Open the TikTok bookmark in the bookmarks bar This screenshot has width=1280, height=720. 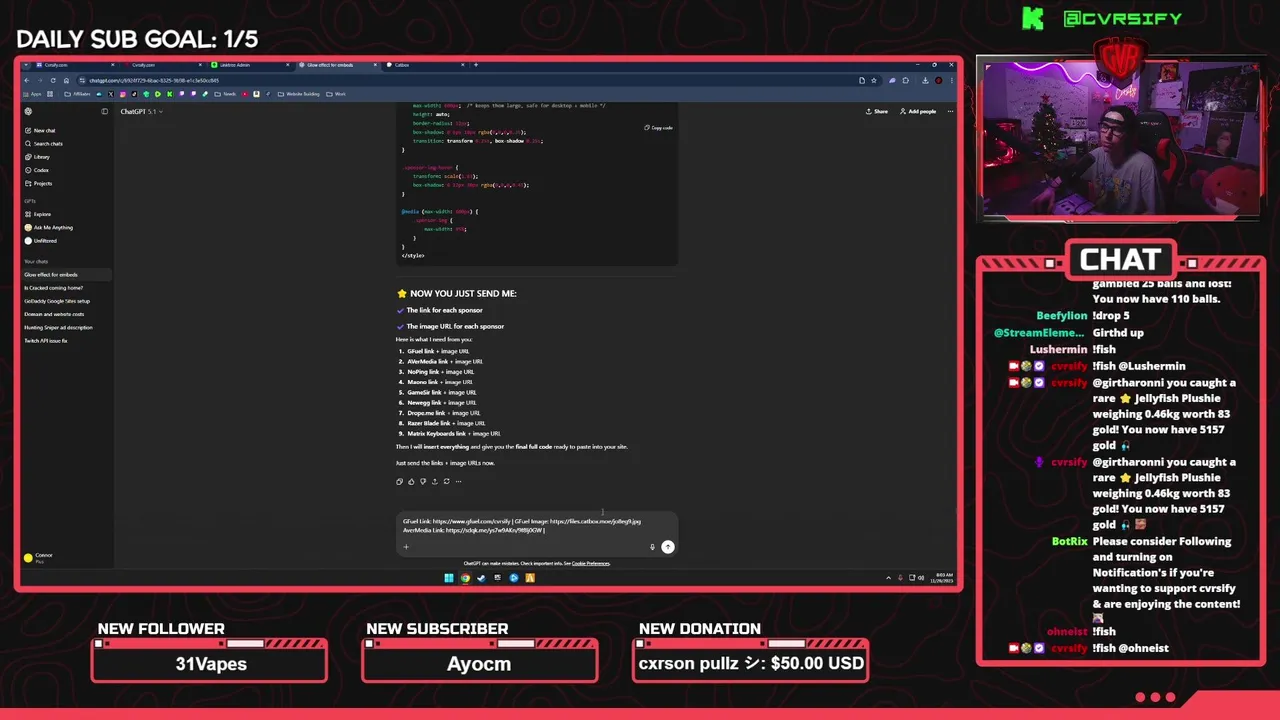[x=134, y=94]
